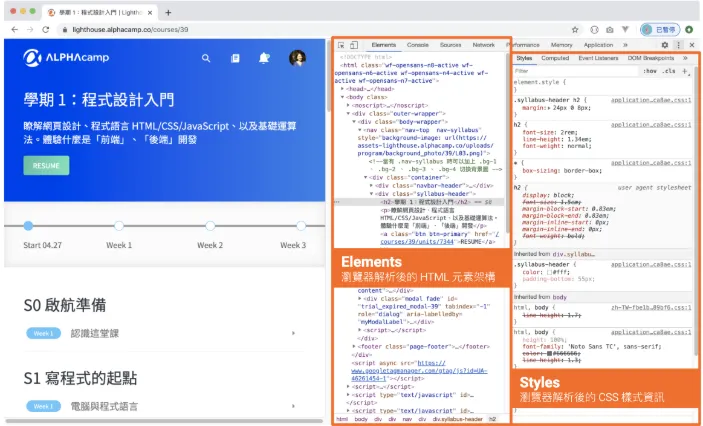703x426 pixels.
Task: Click the Styles Filter input field
Action: click(575, 71)
